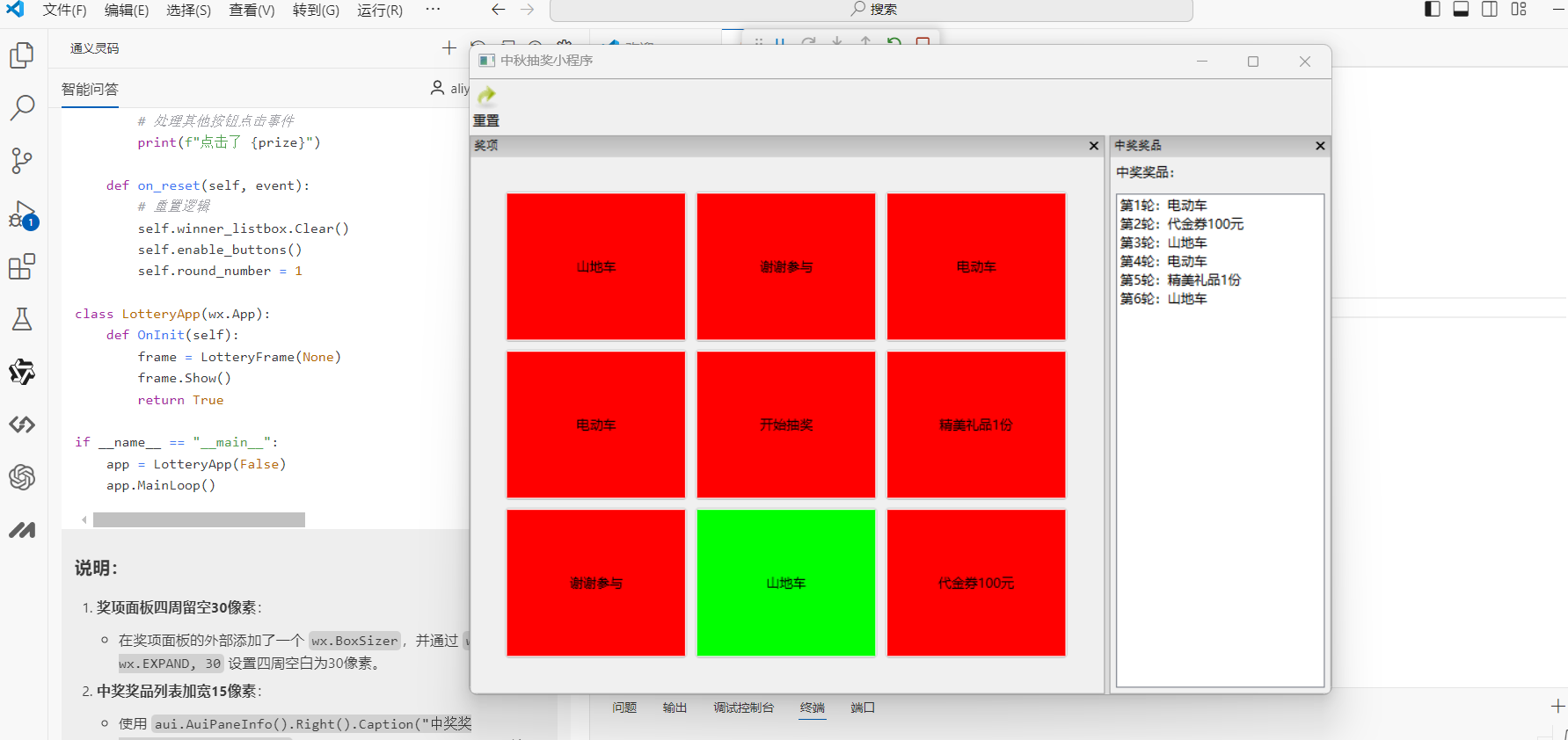Viewport: 1568px width, 740px height.
Task: Click the horizontal scrollbar under the code block
Action: (x=199, y=519)
